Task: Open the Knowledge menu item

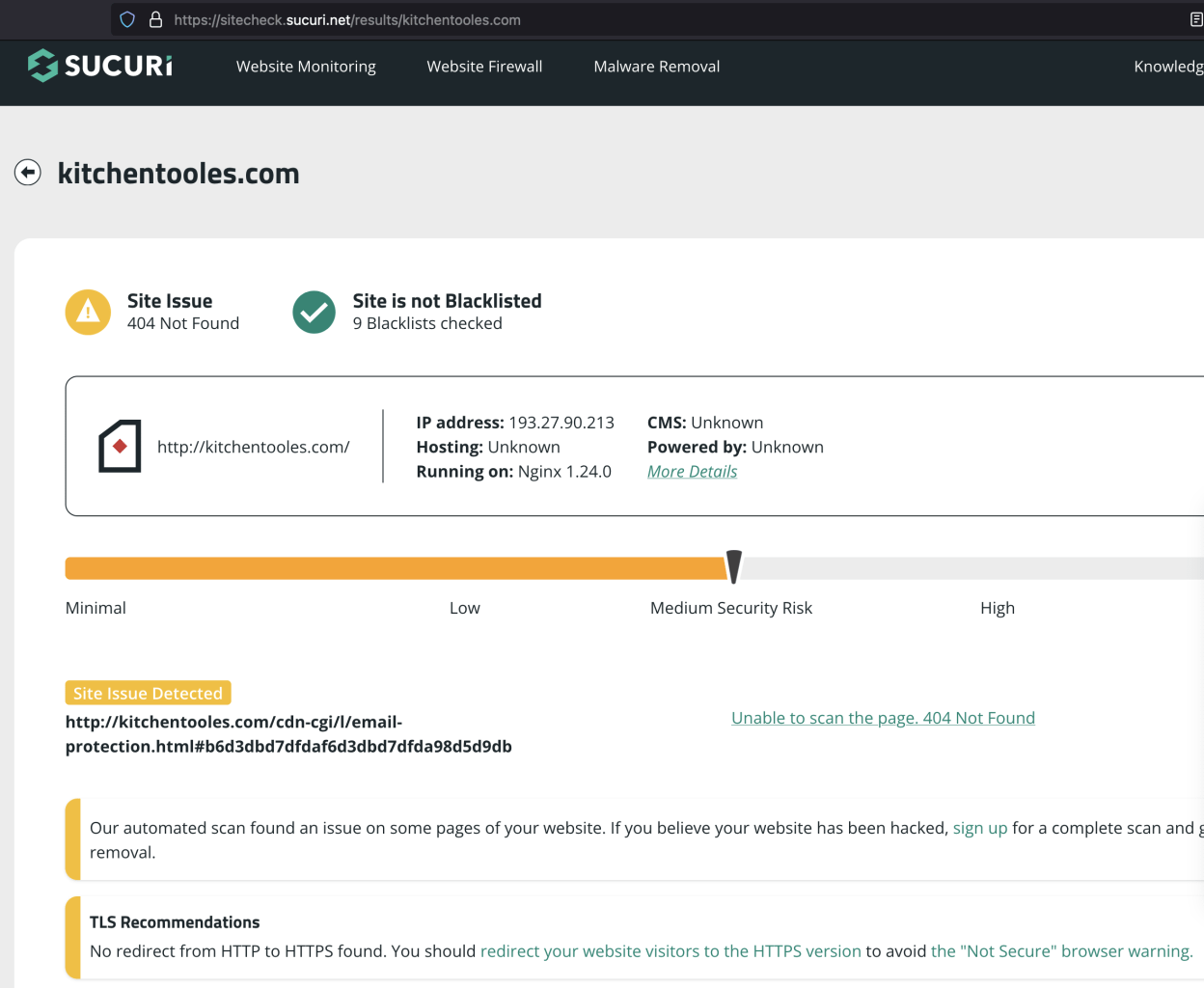Action: 1168,67
